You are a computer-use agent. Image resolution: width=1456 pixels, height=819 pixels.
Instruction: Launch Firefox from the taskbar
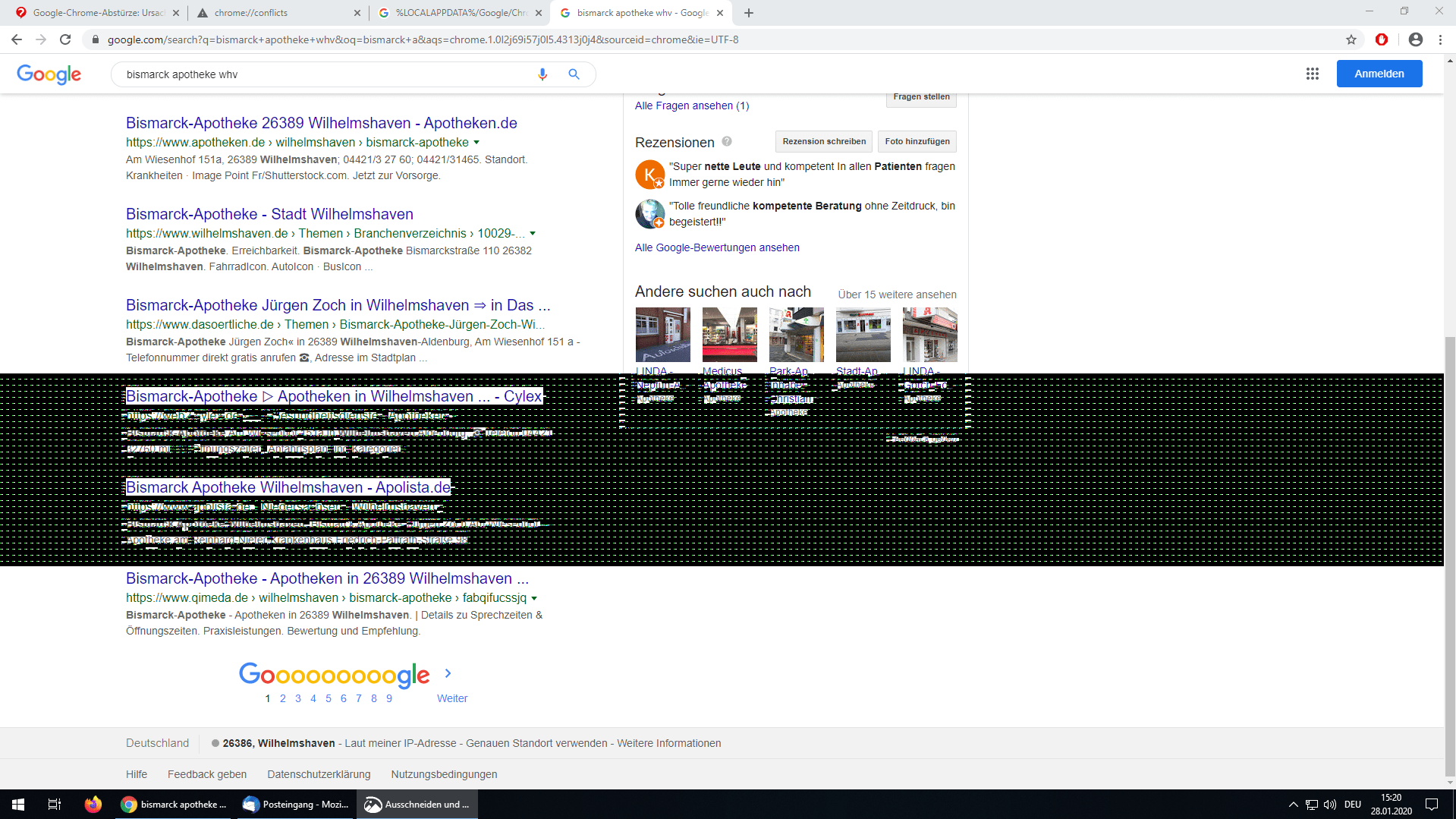93,805
